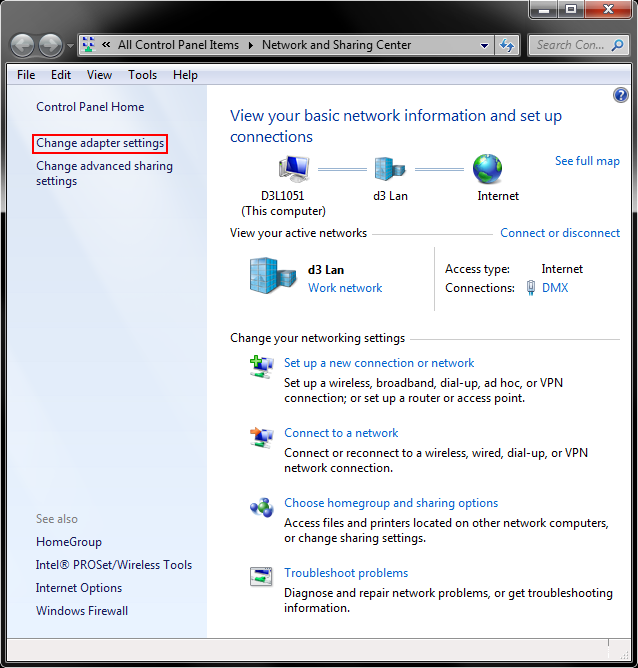The width and height of the screenshot is (638, 668).
Task: Open Windows Firewall link
Action: tap(82, 611)
